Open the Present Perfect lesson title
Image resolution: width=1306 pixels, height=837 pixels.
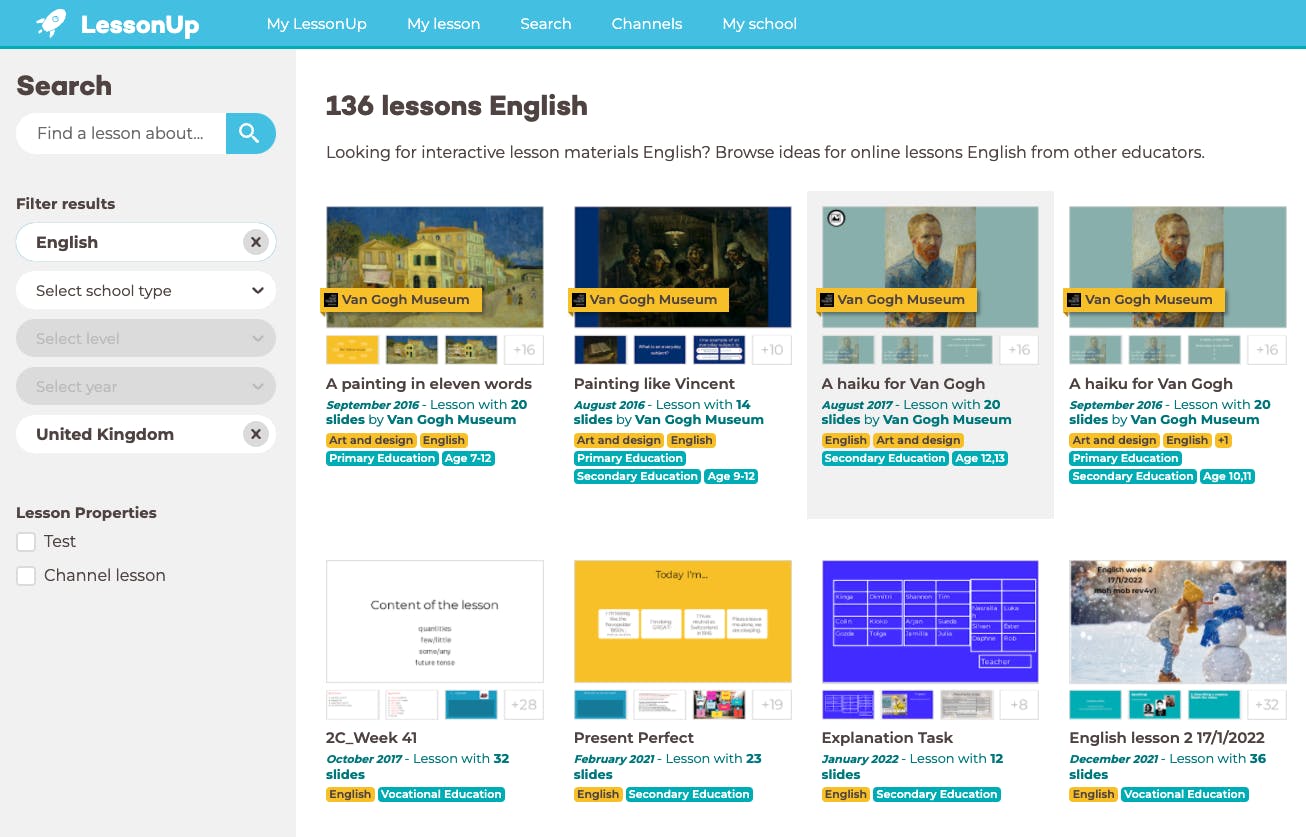634,738
